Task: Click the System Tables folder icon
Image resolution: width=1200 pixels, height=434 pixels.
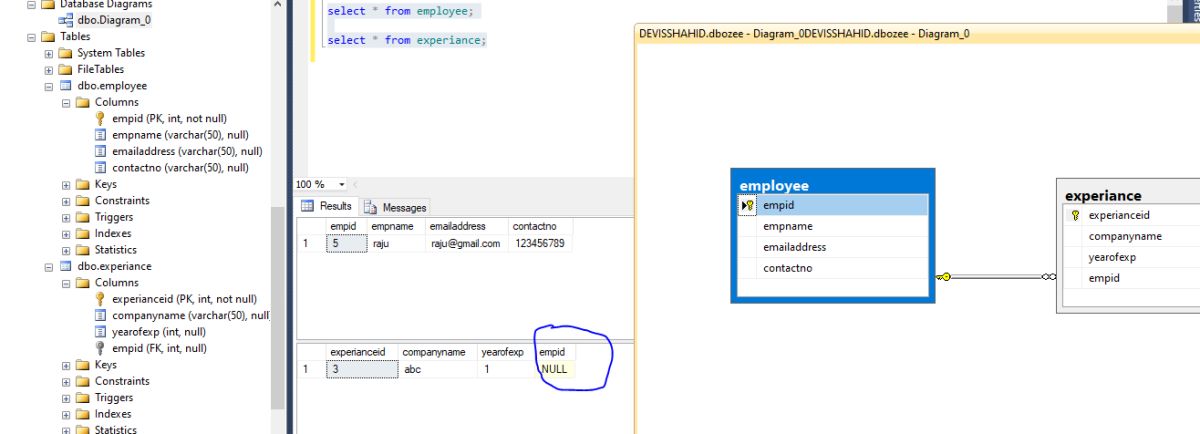Action: (x=66, y=53)
